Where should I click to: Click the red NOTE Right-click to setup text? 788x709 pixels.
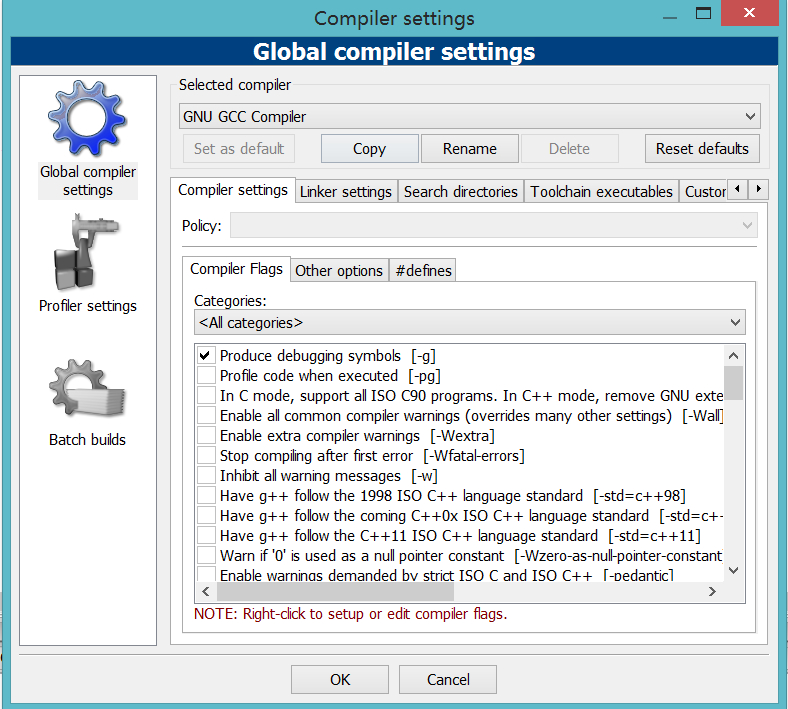[x=351, y=614]
